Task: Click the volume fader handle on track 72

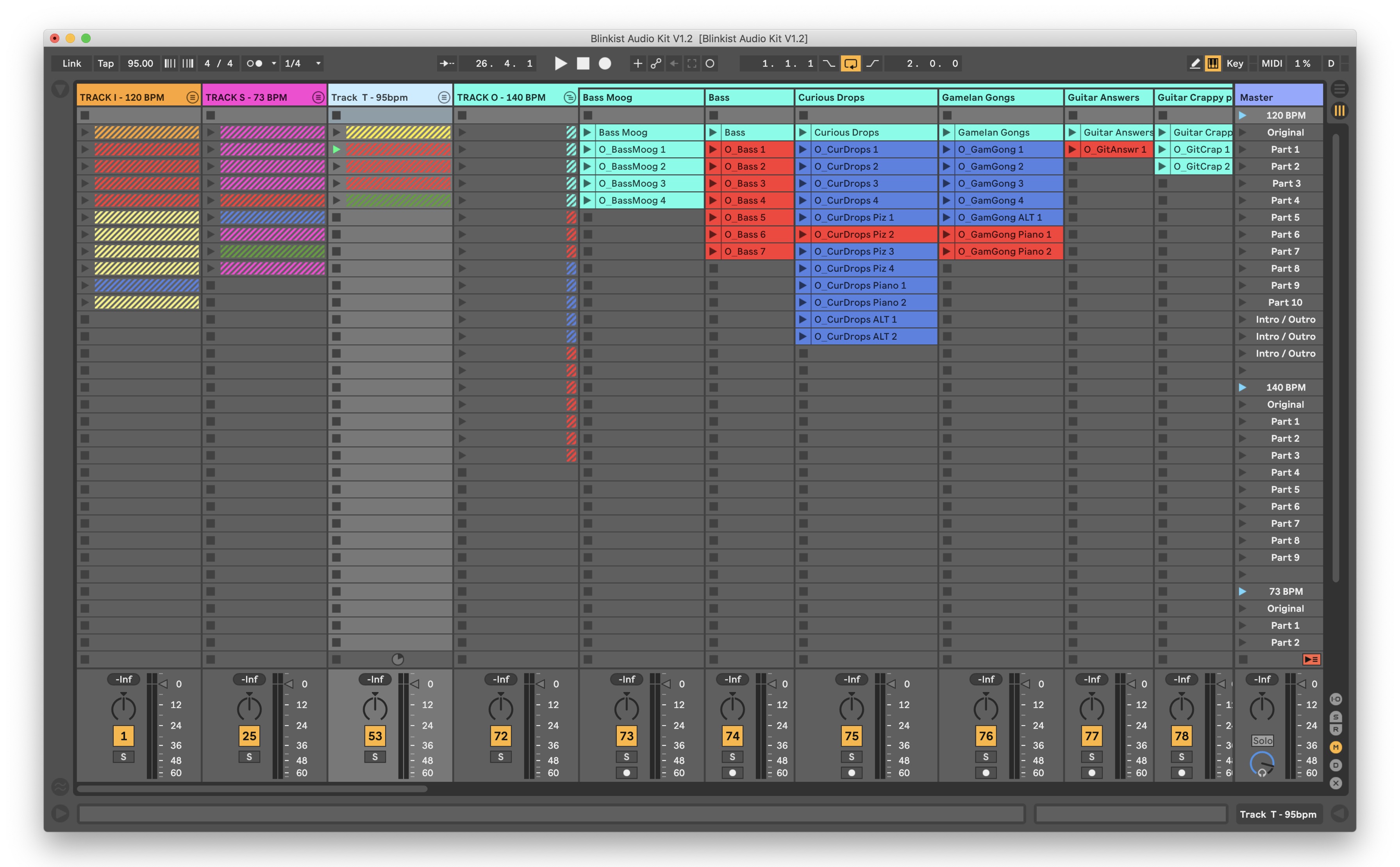Action: point(540,683)
